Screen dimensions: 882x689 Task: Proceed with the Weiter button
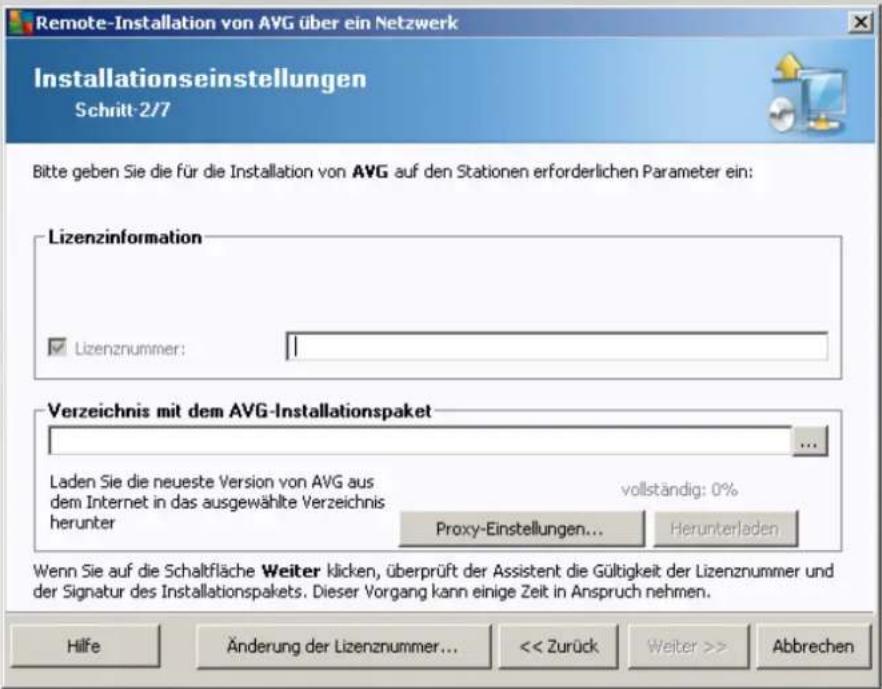688,646
